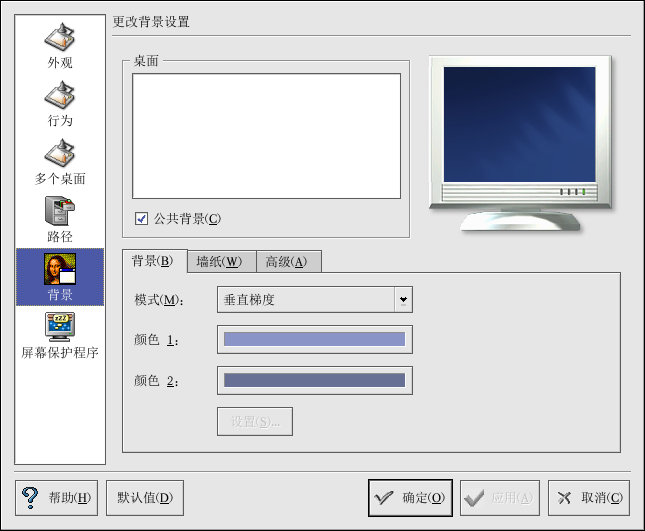
Task: Click the arrow of the 模式 combo box
Action: tap(404, 300)
